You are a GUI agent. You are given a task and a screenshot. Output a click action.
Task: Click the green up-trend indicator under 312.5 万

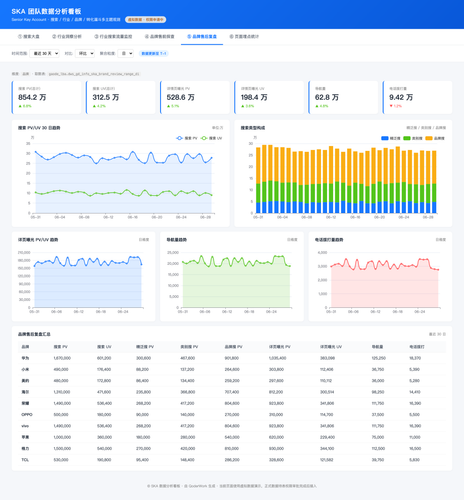(x=99, y=106)
